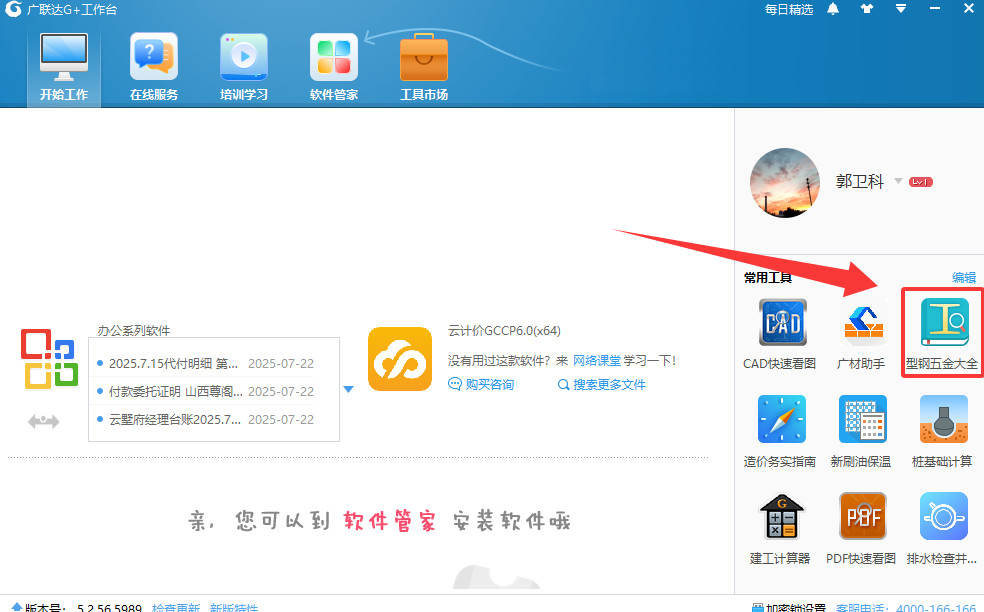Expand the recent files dropdown arrow

coord(348,389)
